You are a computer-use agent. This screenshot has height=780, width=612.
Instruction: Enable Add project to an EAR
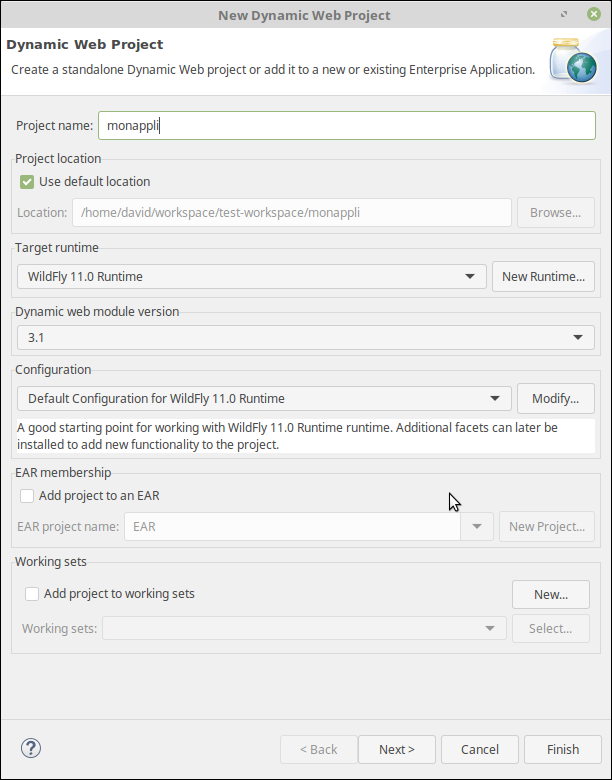[27, 496]
